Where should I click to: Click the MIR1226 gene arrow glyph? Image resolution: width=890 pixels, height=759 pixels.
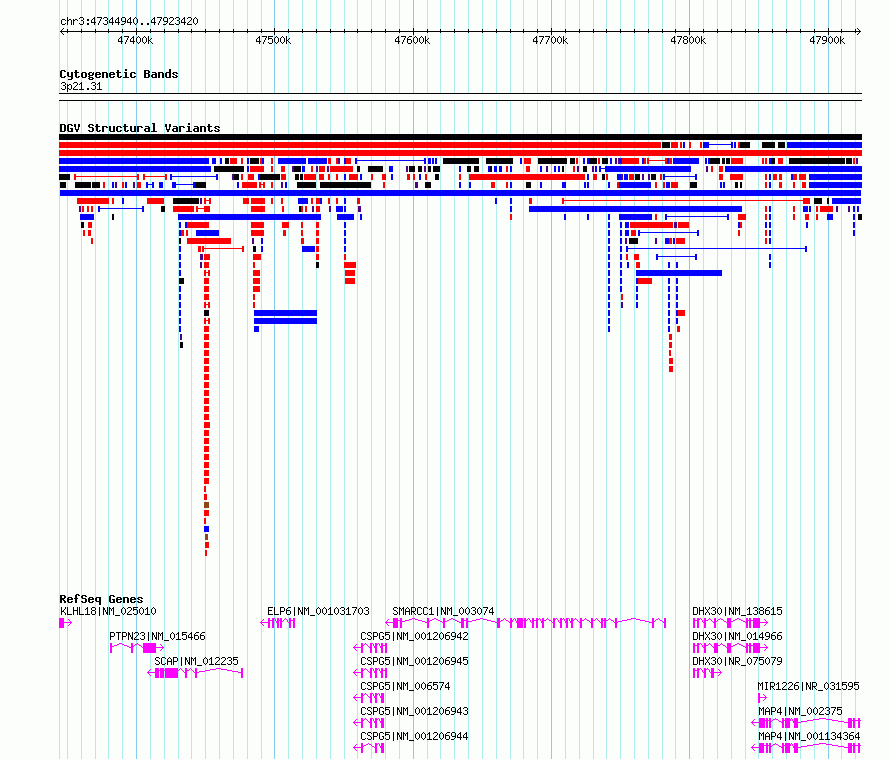pyautogui.click(x=762, y=698)
